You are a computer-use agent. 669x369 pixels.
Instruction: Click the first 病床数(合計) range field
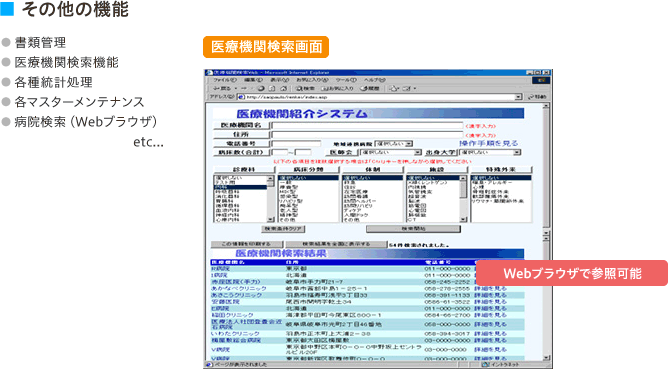(x=280, y=152)
